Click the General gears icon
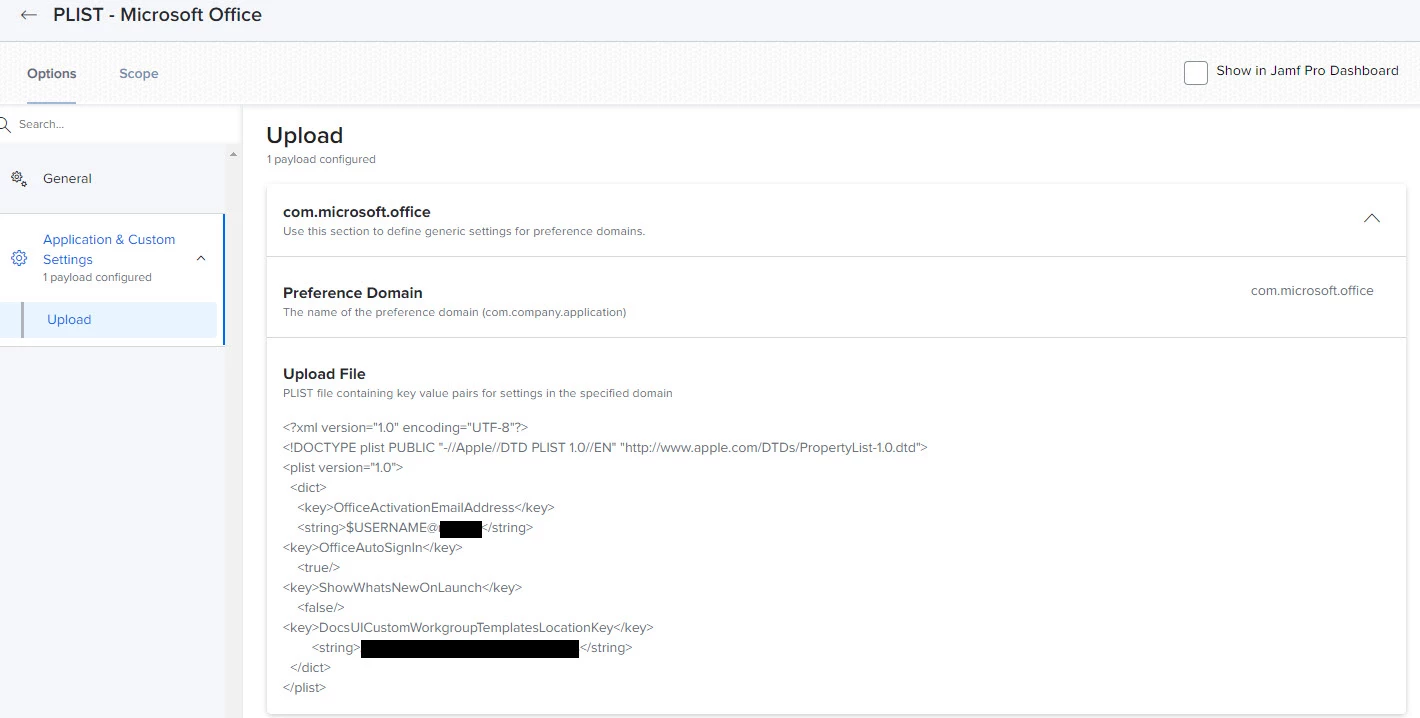 pyautogui.click(x=19, y=178)
